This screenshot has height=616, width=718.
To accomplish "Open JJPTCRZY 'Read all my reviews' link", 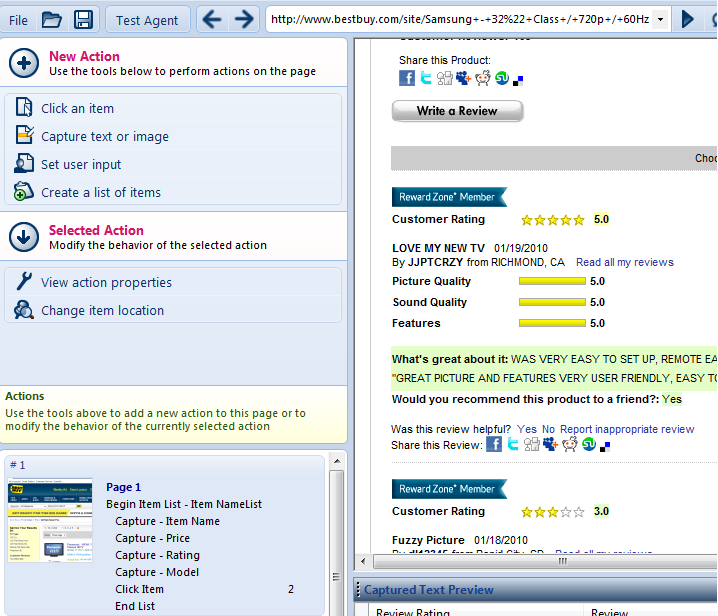I will pyautogui.click(x=625, y=262).
